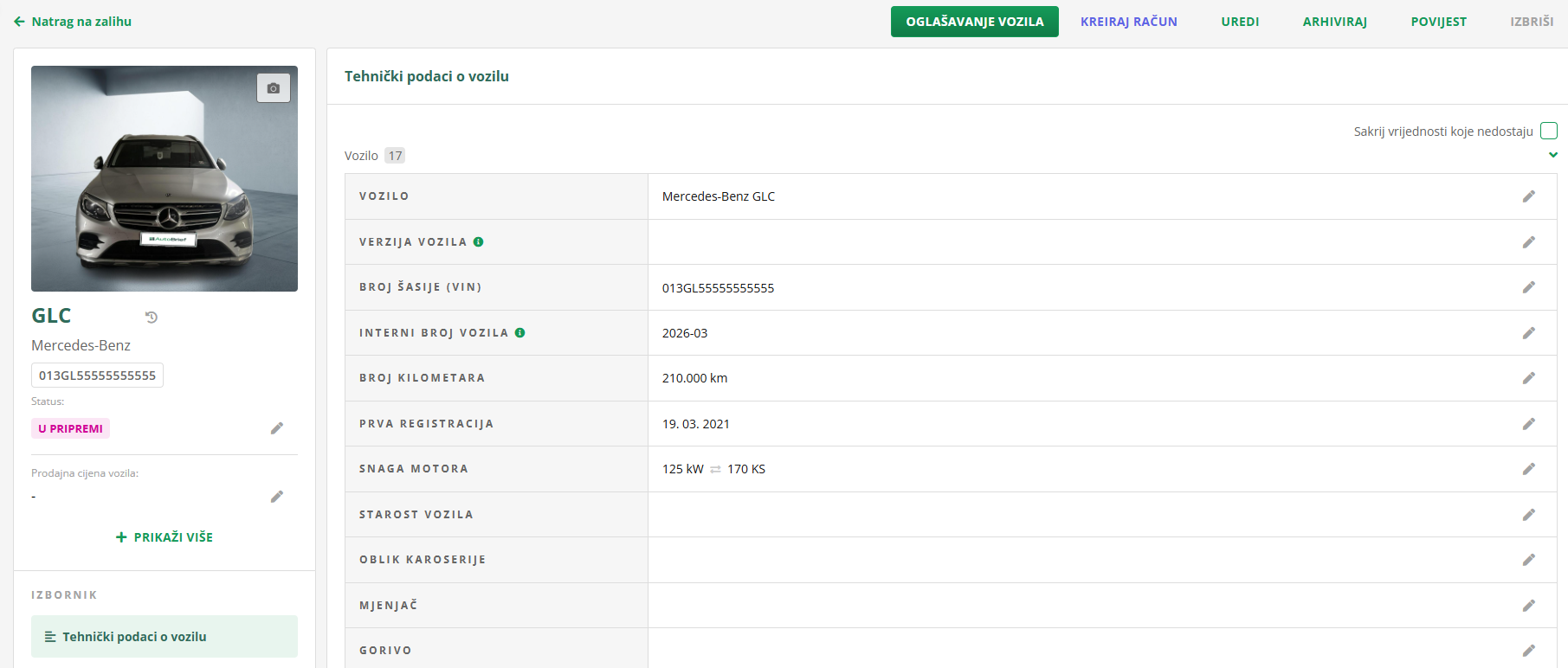Click Kreiraj račun in the top bar

point(1129,22)
